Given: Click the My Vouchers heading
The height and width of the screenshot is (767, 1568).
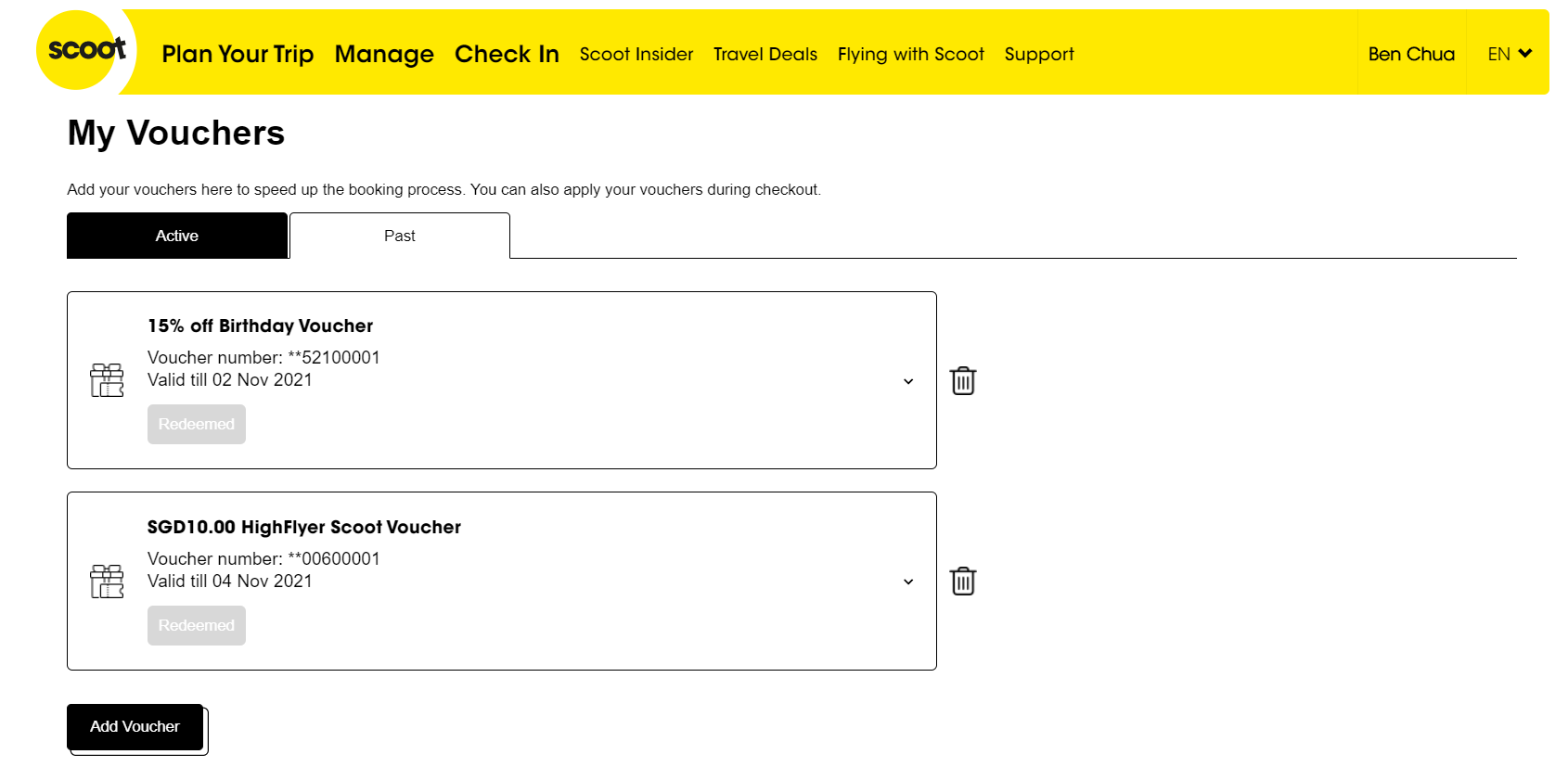Looking at the screenshot, I should pos(176,134).
